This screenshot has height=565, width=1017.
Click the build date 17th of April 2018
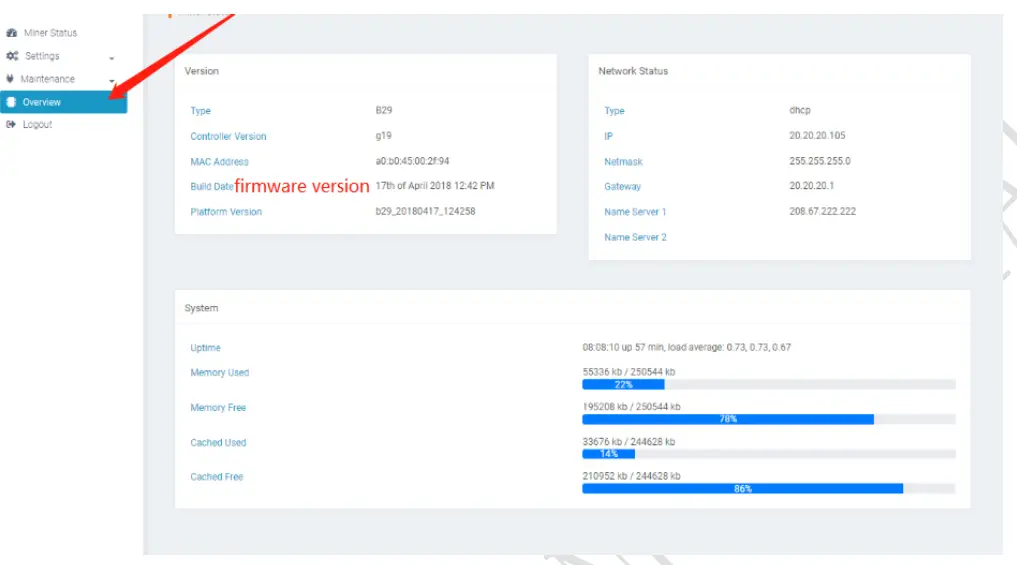click(x=435, y=186)
